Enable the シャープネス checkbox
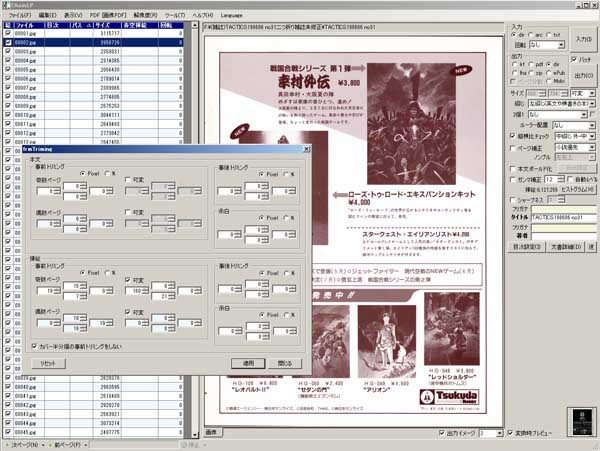The height and width of the screenshot is (451, 600). click(x=512, y=200)
